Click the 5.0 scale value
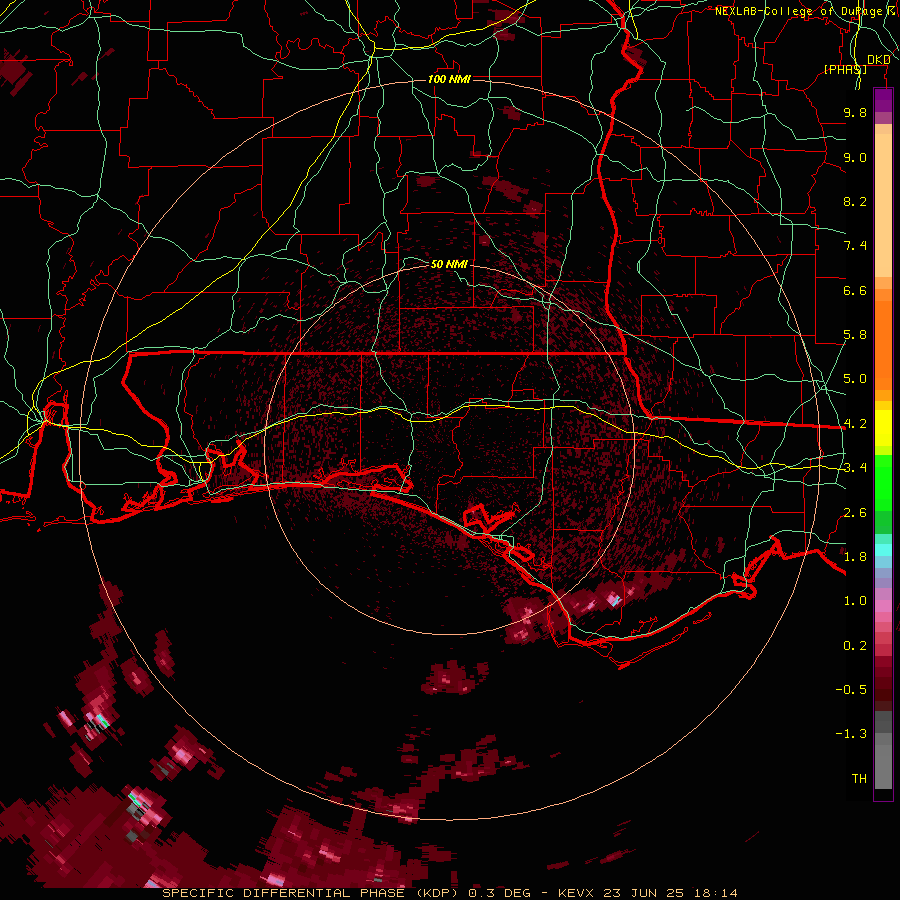Image resolution: width=900 pixels, height=900 pixels. click(x=855, y=379)
